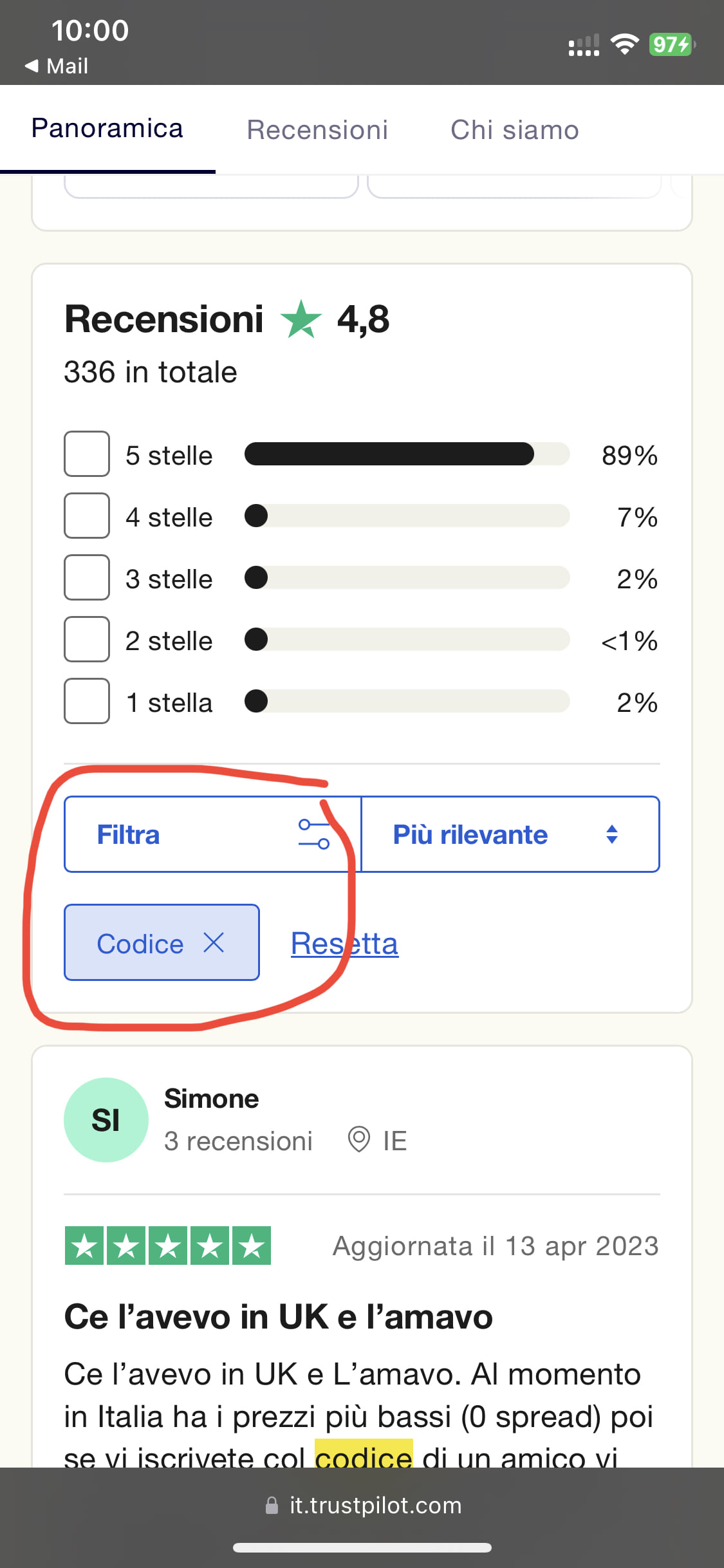This screenshot has width=724, height=1568.
Task: Tap the filter sliders icon
Action: pyautogui.click(x=314, y=834)
